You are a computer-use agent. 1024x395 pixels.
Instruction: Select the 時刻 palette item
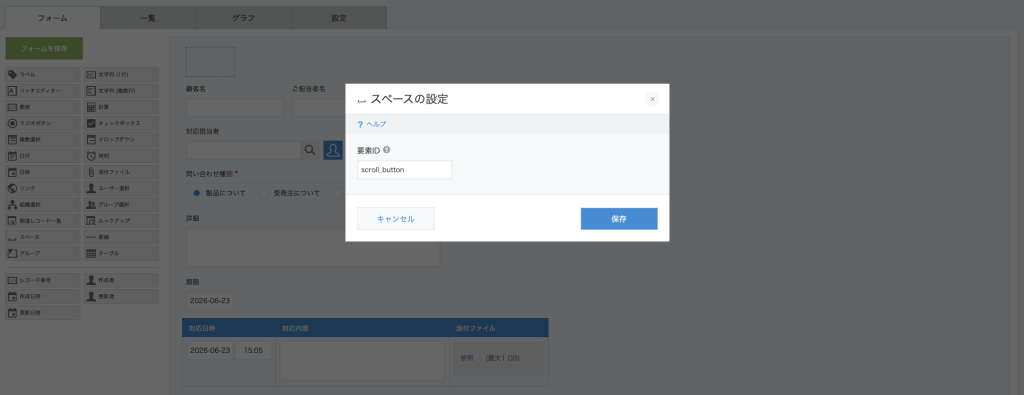click(121, 156)
